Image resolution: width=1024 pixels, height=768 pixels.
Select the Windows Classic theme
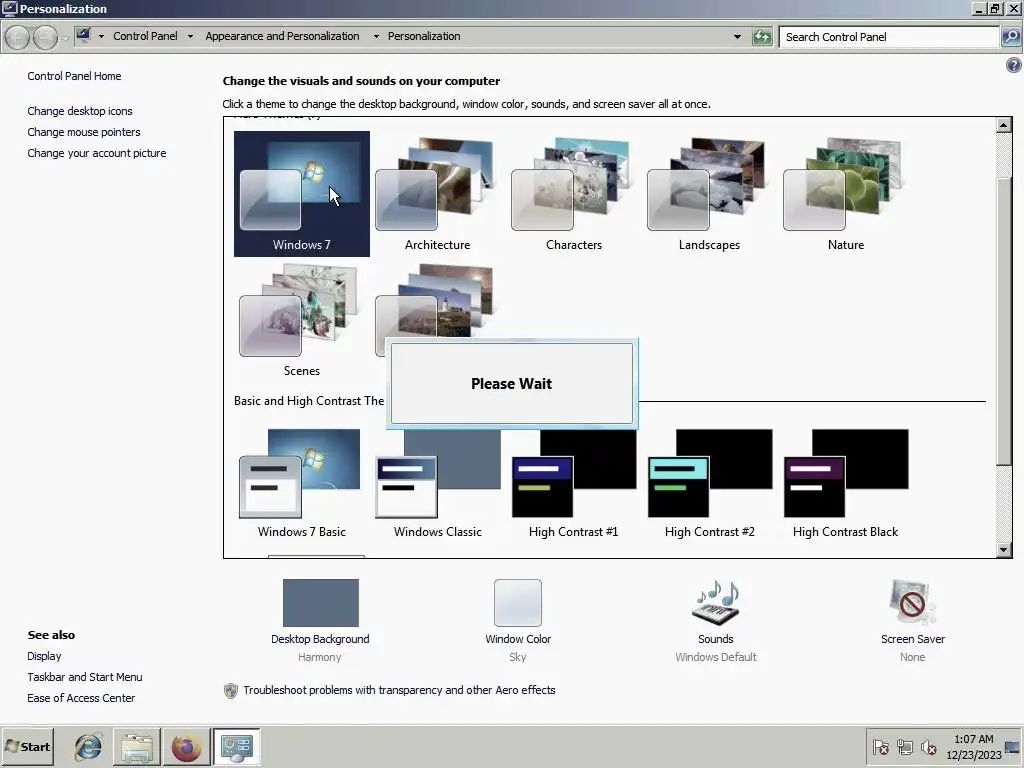[x=438, y=483]
